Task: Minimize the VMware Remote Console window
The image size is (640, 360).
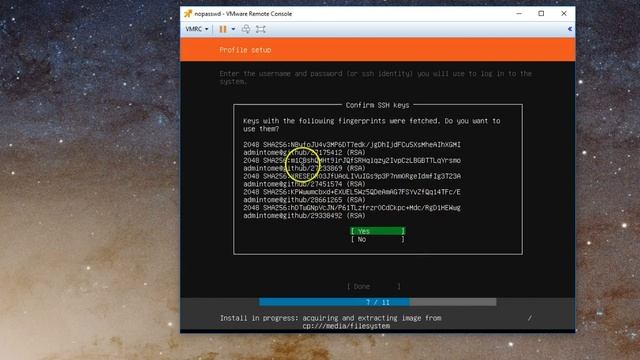Action: click(x=519, y=13)
